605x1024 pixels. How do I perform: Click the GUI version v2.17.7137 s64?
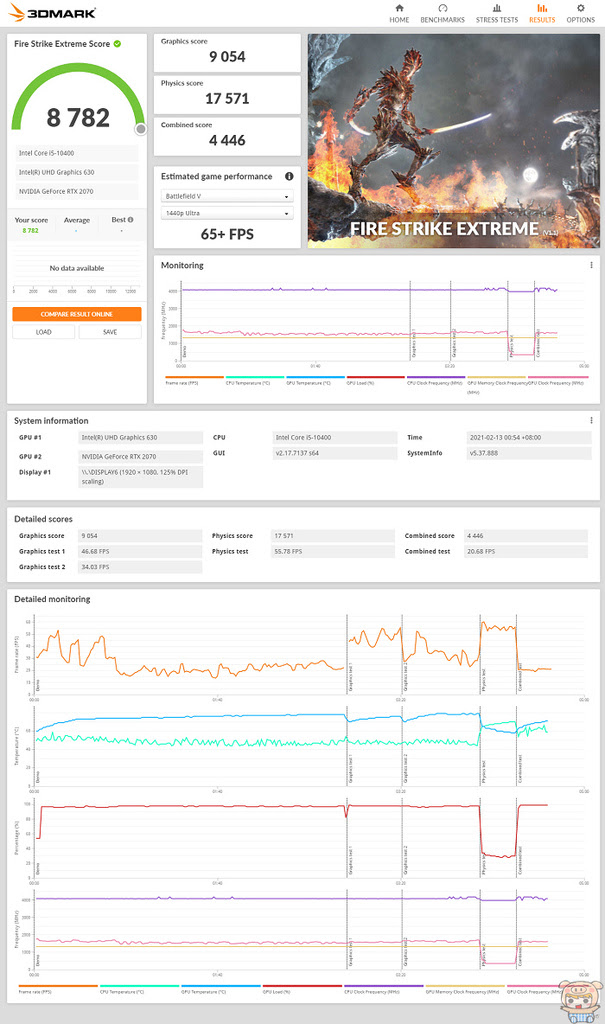click(x=335, y=453)
